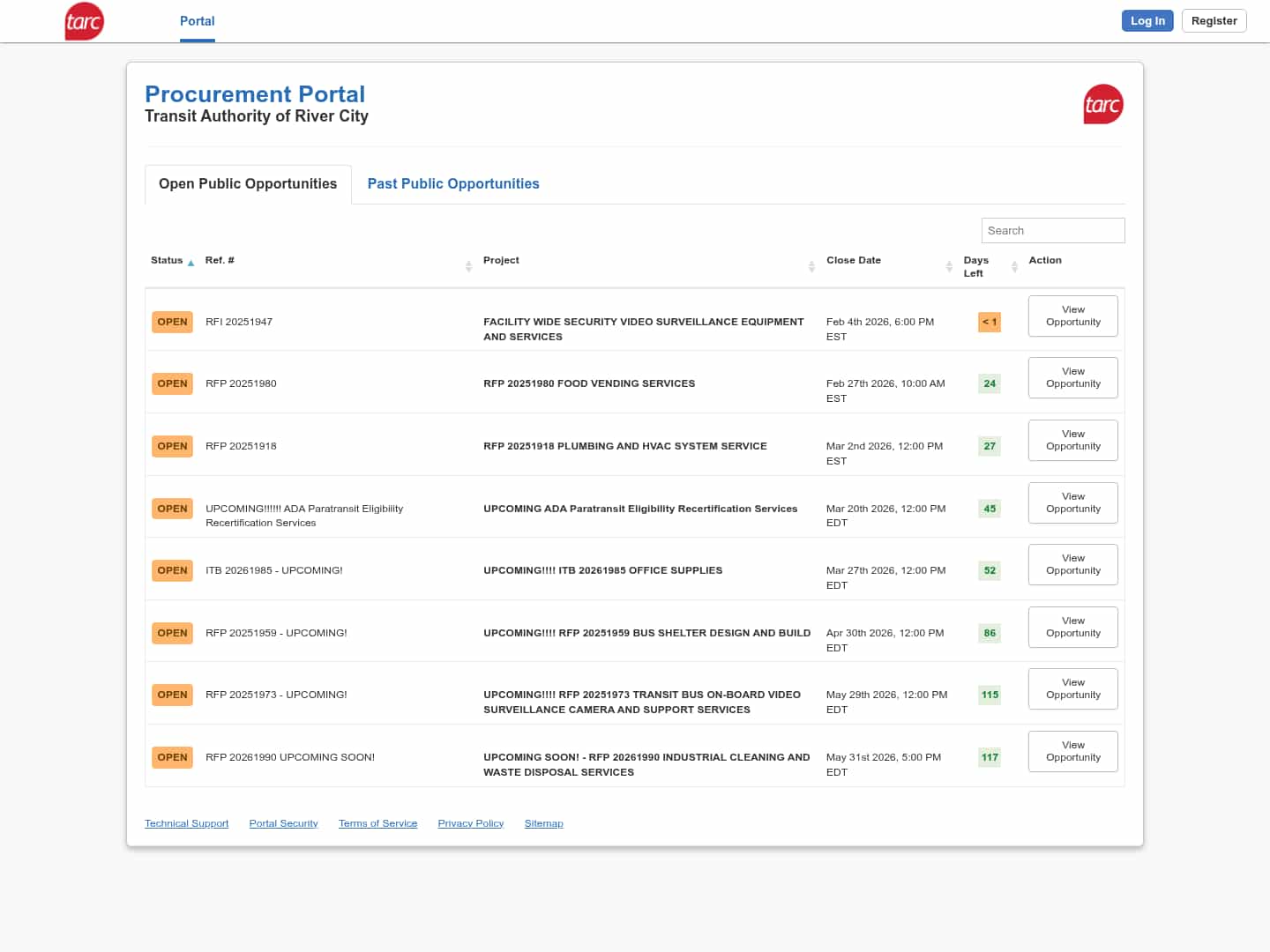Viewport: 1270px width, 952px height.
Task: Click the tarc logo in top navigation
Action: click(85, 21)
